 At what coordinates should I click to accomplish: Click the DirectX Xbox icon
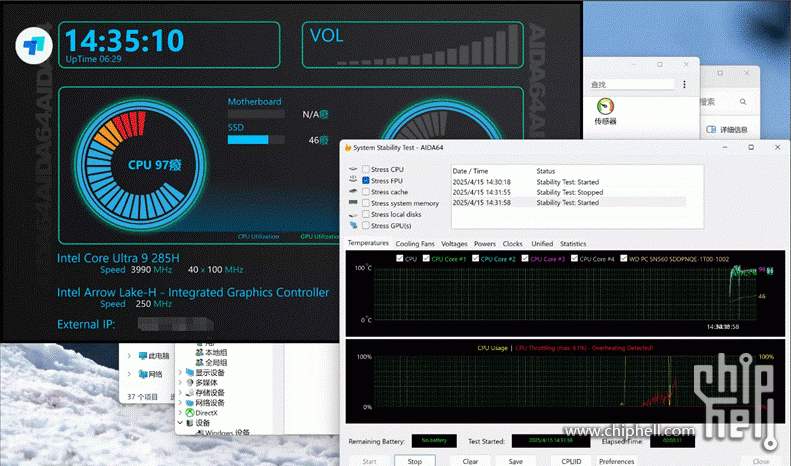click(x=190, y=413)
